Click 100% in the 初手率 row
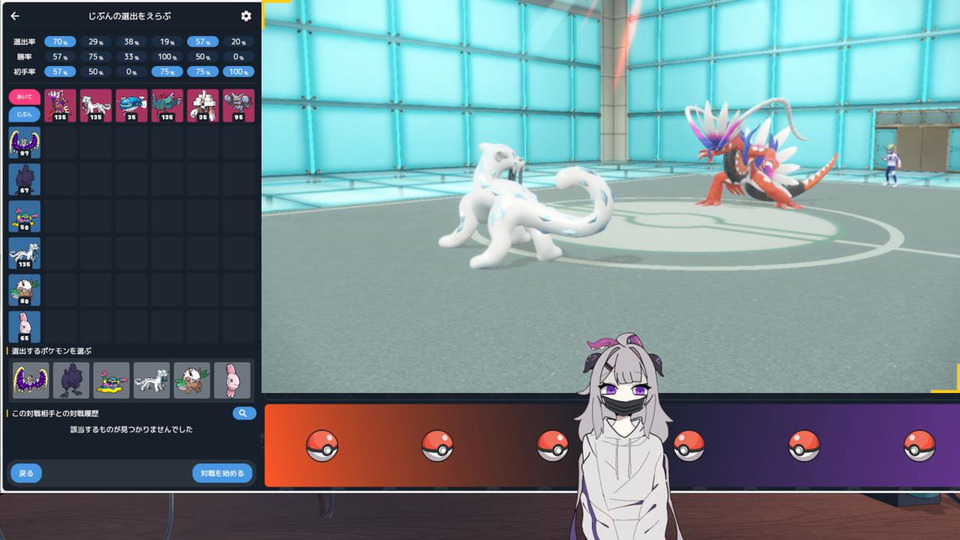Screen dimensions: 960x540 [x=238, y=72]
